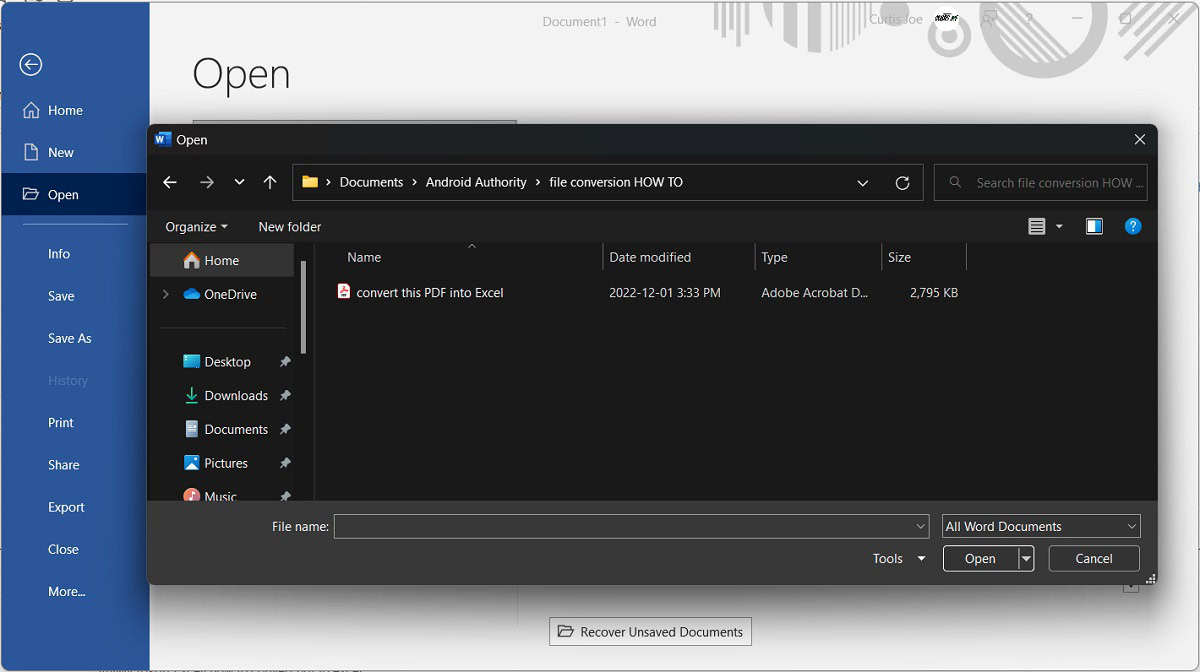Click the File name input field
Screen dimensions: 1200x672
(x=624, y=526)
